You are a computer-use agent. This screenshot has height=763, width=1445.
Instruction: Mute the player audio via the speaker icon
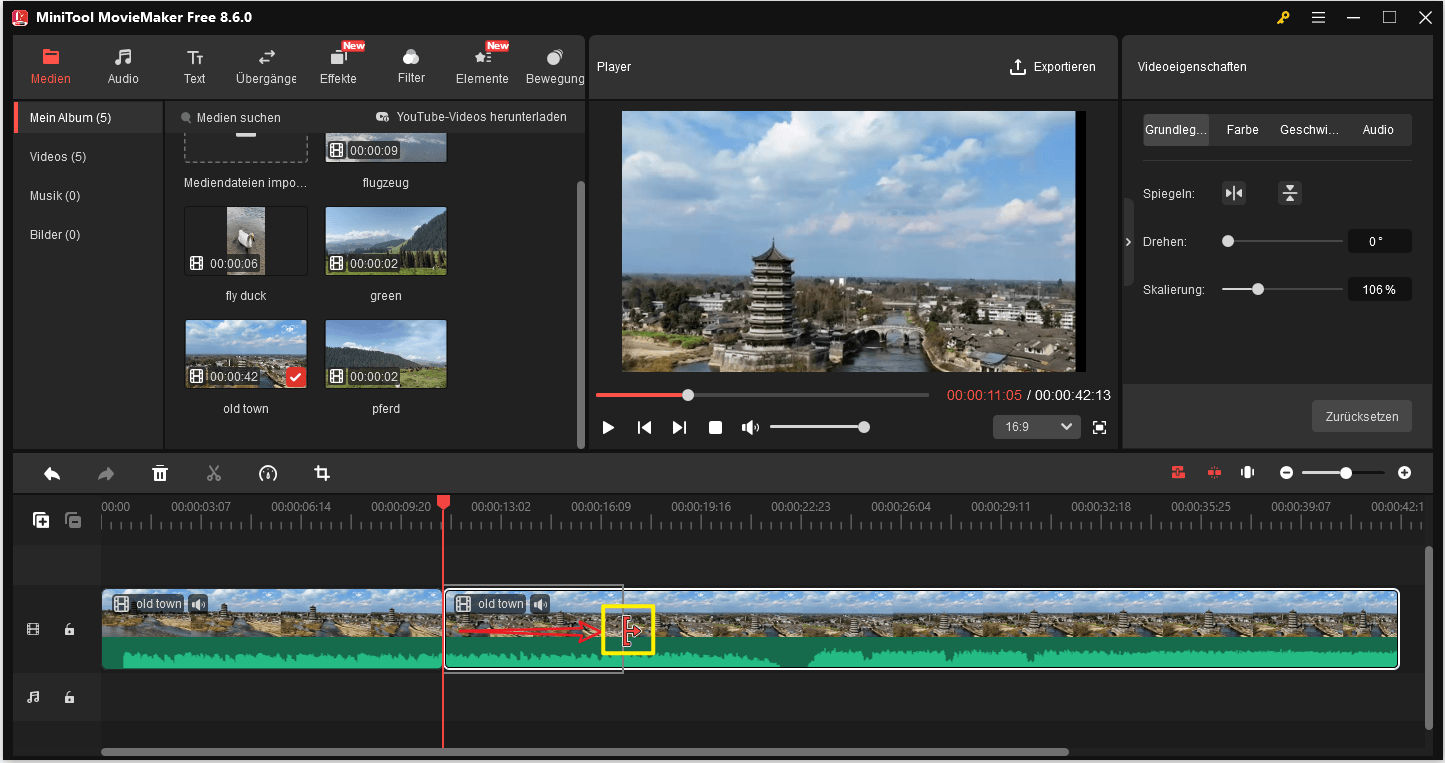pos(750,427)
